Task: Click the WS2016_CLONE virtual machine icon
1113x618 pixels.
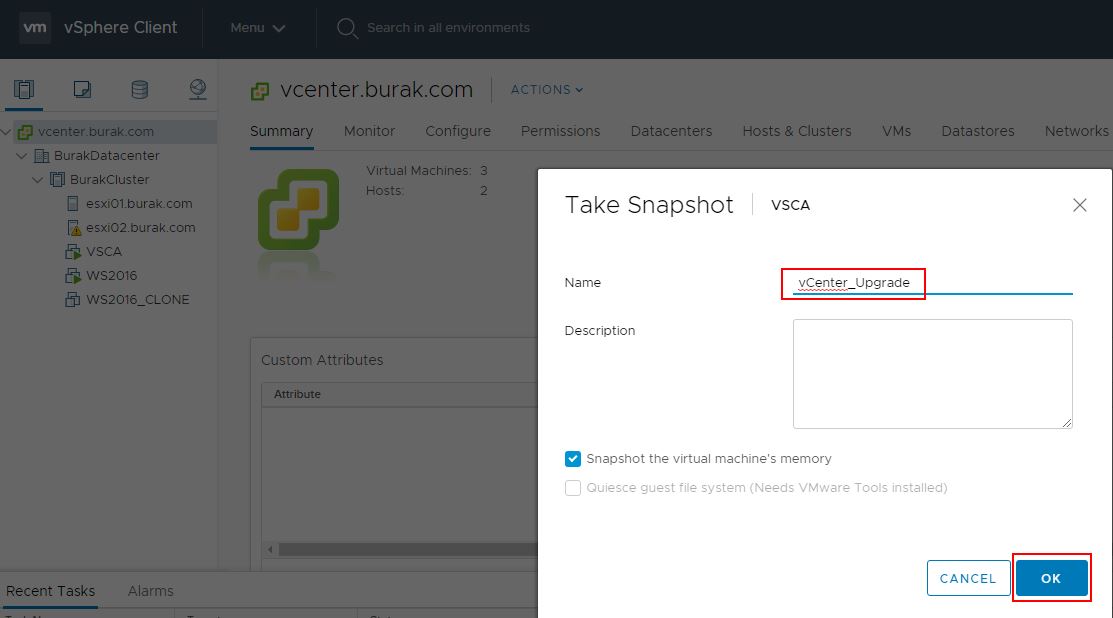Action: coord(72,300)
